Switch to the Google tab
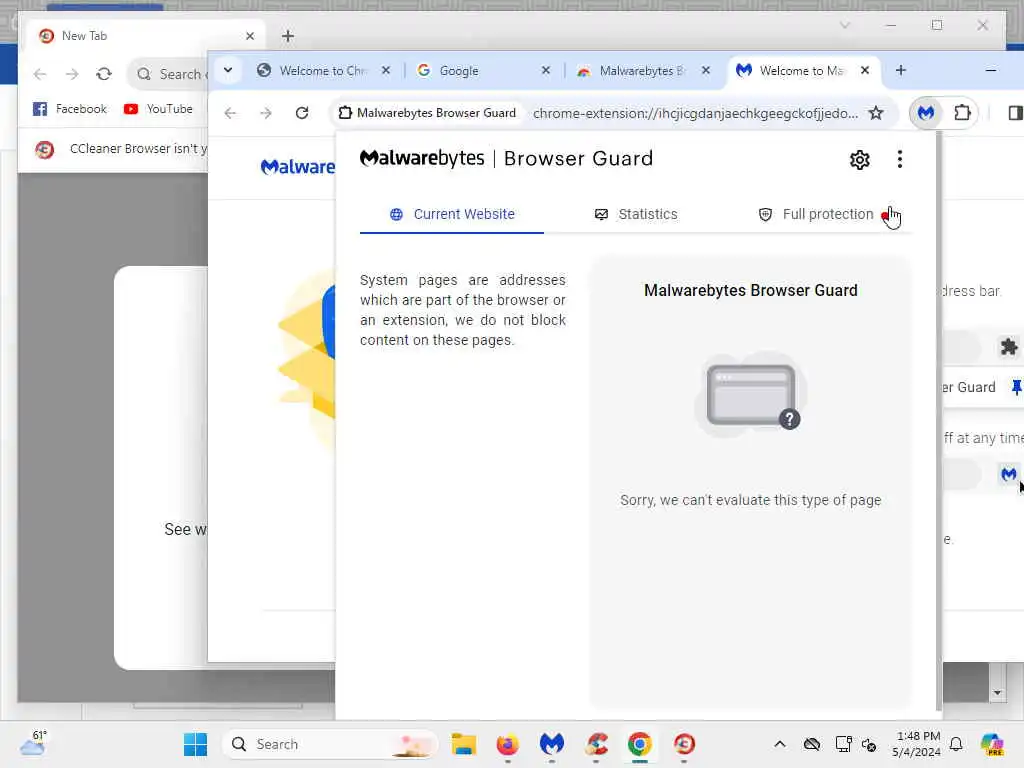This screenshot has height=768, width=1024. click(x=483, y=71)
